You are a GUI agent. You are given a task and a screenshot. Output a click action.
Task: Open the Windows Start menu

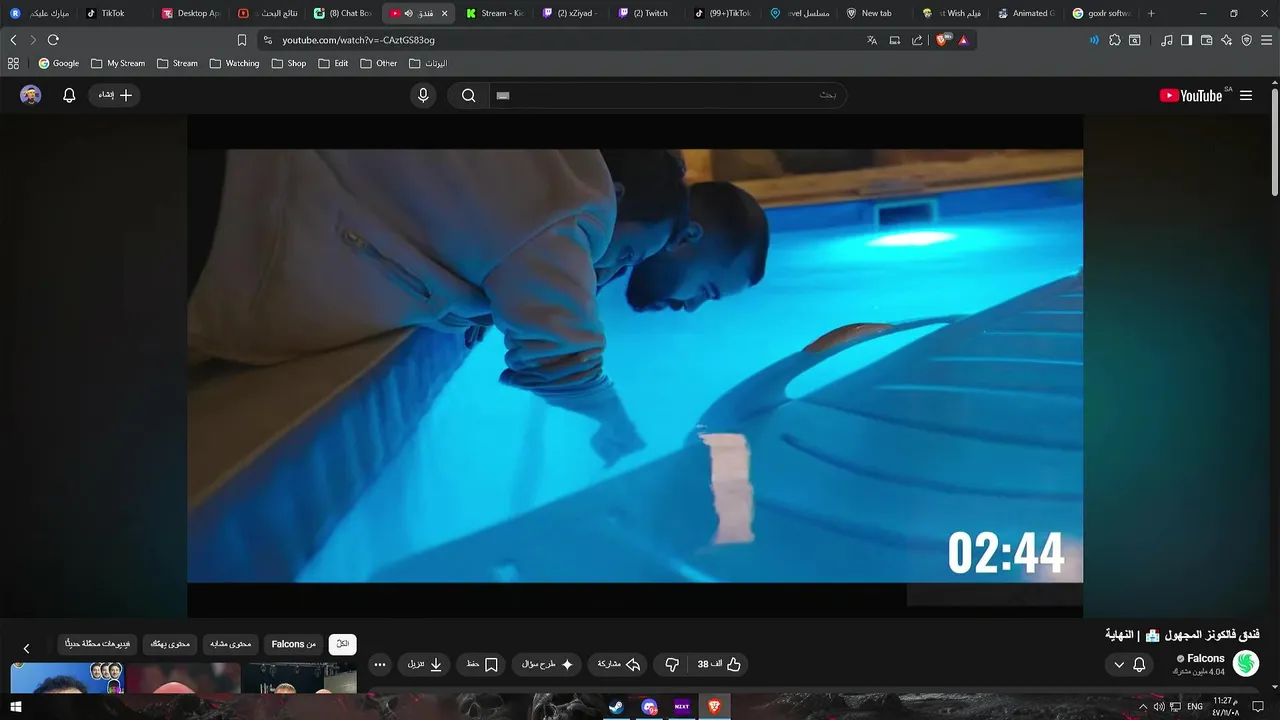16,707
